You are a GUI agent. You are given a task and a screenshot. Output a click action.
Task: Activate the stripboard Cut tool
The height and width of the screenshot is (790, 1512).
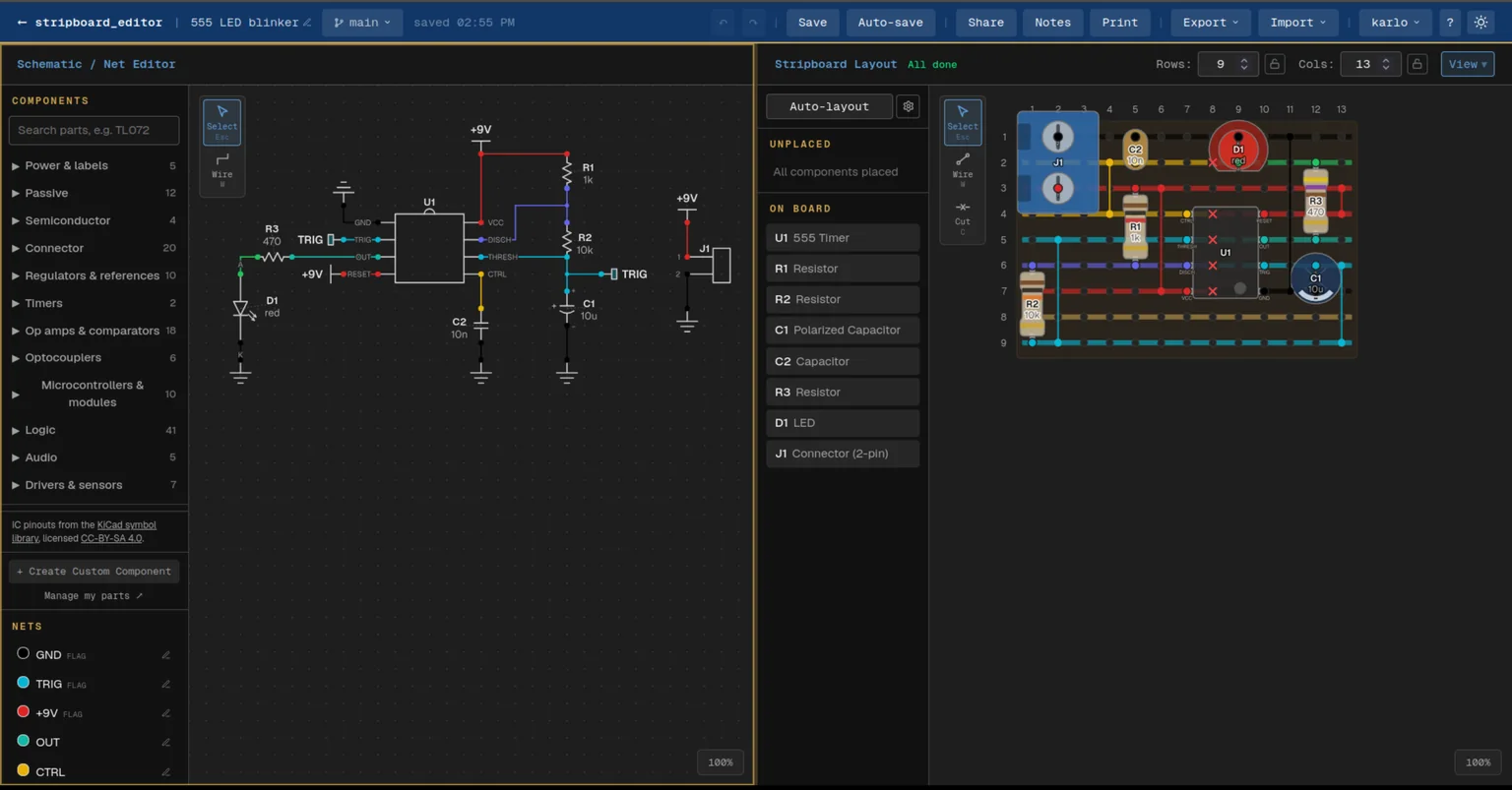[963, 218]
